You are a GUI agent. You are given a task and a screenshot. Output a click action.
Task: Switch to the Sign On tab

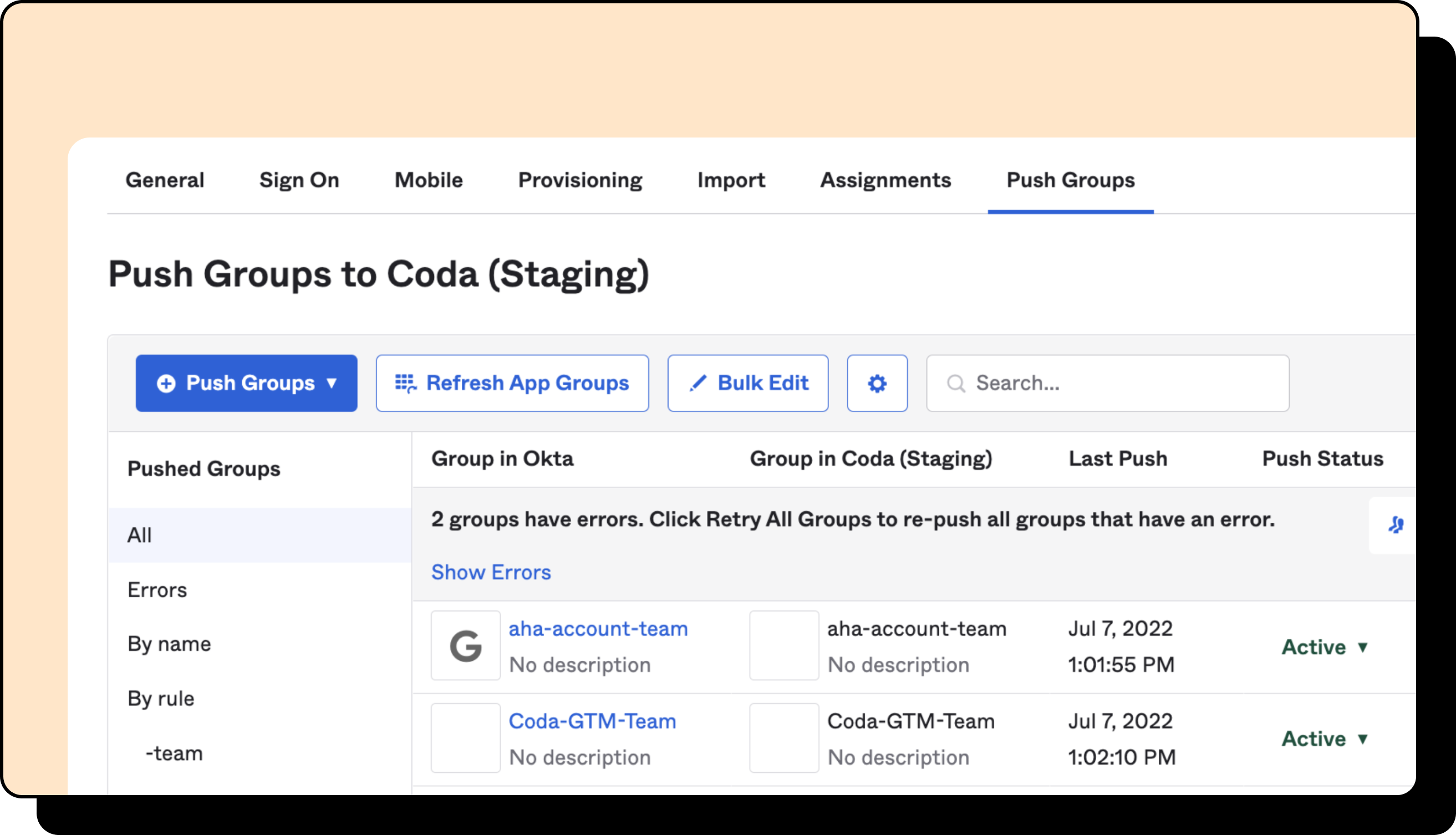pyautogui.click(x=299, y=180)
